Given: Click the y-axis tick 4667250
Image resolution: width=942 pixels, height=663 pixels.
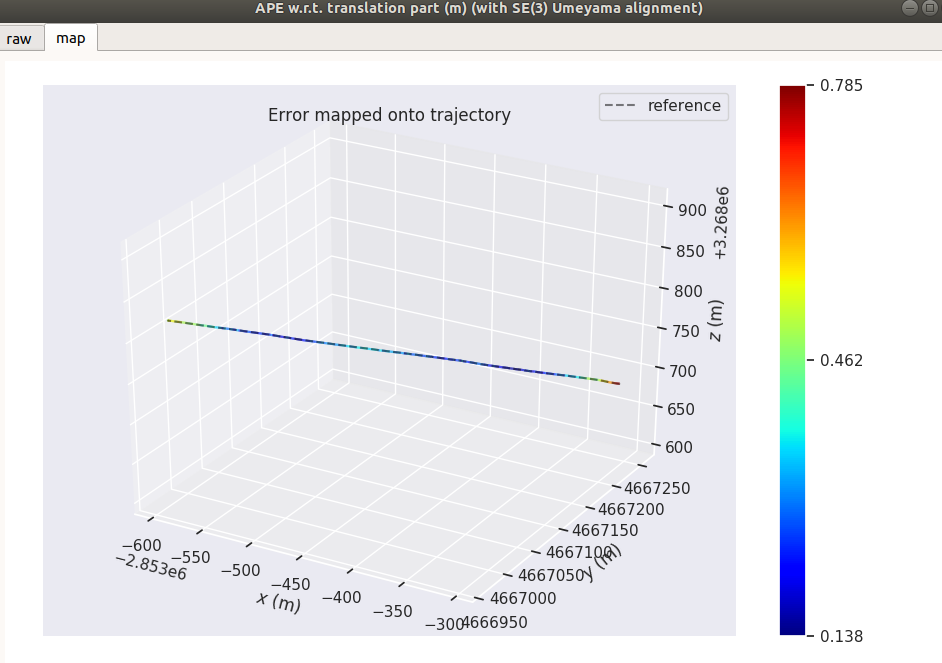Looking at the screenshot, I should [657, 488].
